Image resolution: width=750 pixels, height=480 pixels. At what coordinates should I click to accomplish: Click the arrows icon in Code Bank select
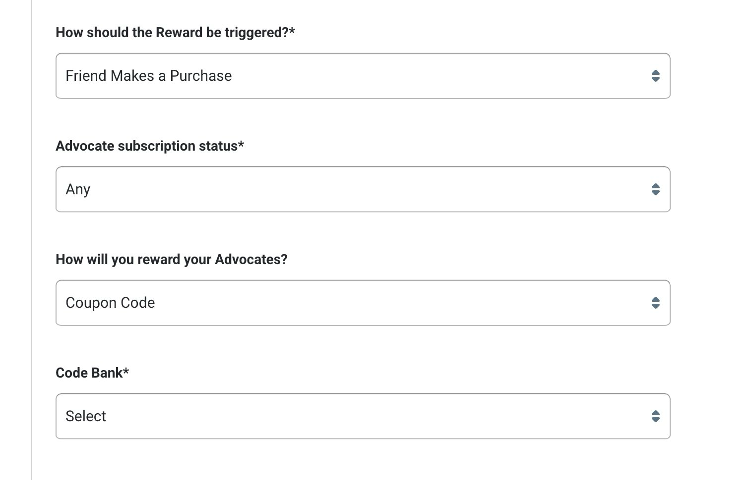[655, 416]
